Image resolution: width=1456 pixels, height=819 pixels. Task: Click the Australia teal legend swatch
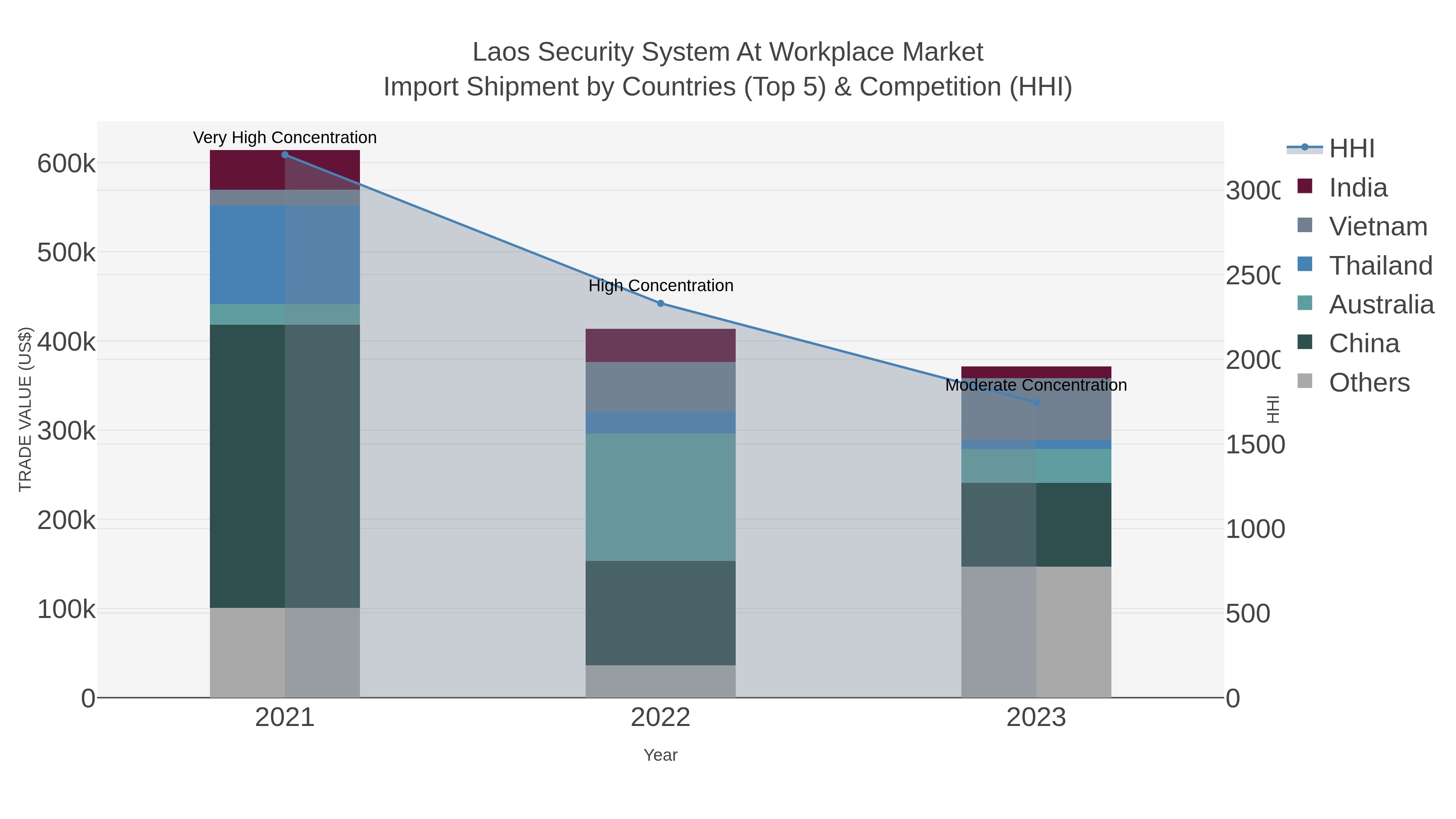click(x=1304, y=303)
